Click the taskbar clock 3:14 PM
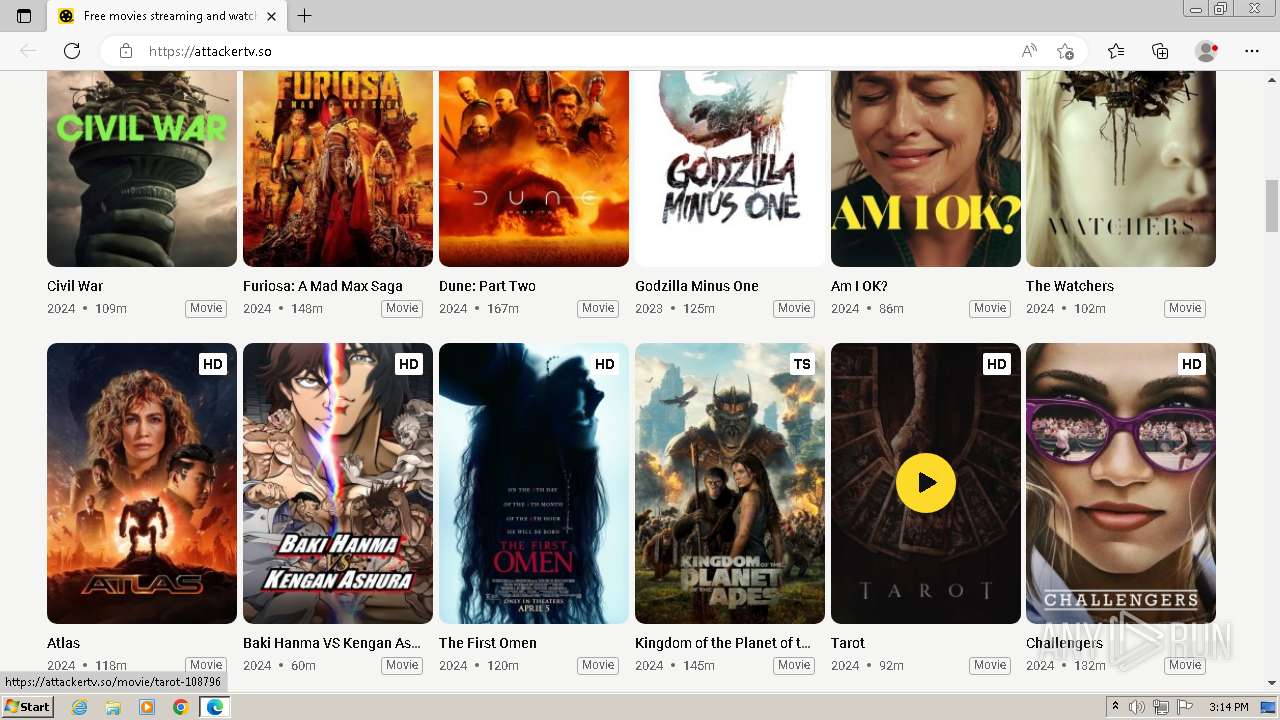Image resolution: width=1280 pixels, height=720 pixels. click(x=1229, y=707)
